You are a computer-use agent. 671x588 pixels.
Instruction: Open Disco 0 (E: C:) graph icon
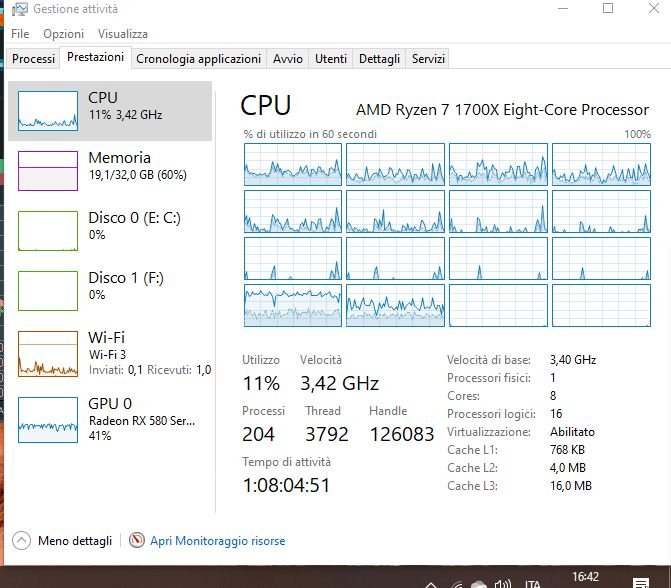tap(48, 231)
